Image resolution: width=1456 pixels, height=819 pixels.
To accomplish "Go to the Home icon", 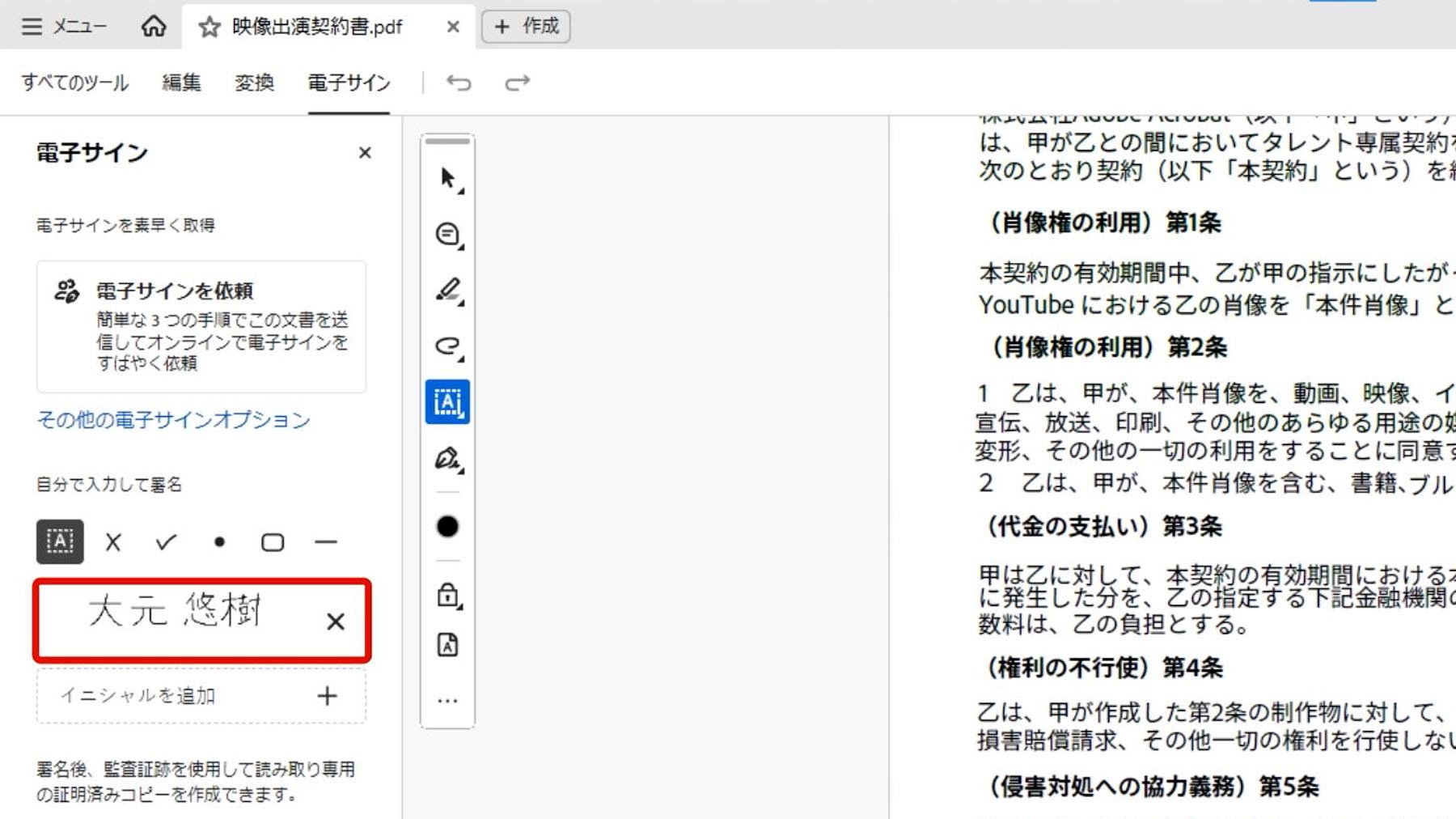I will click(154, 27).
